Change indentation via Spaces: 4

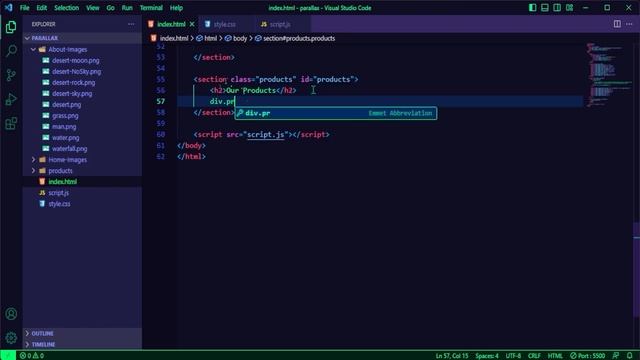coord(487,356)
